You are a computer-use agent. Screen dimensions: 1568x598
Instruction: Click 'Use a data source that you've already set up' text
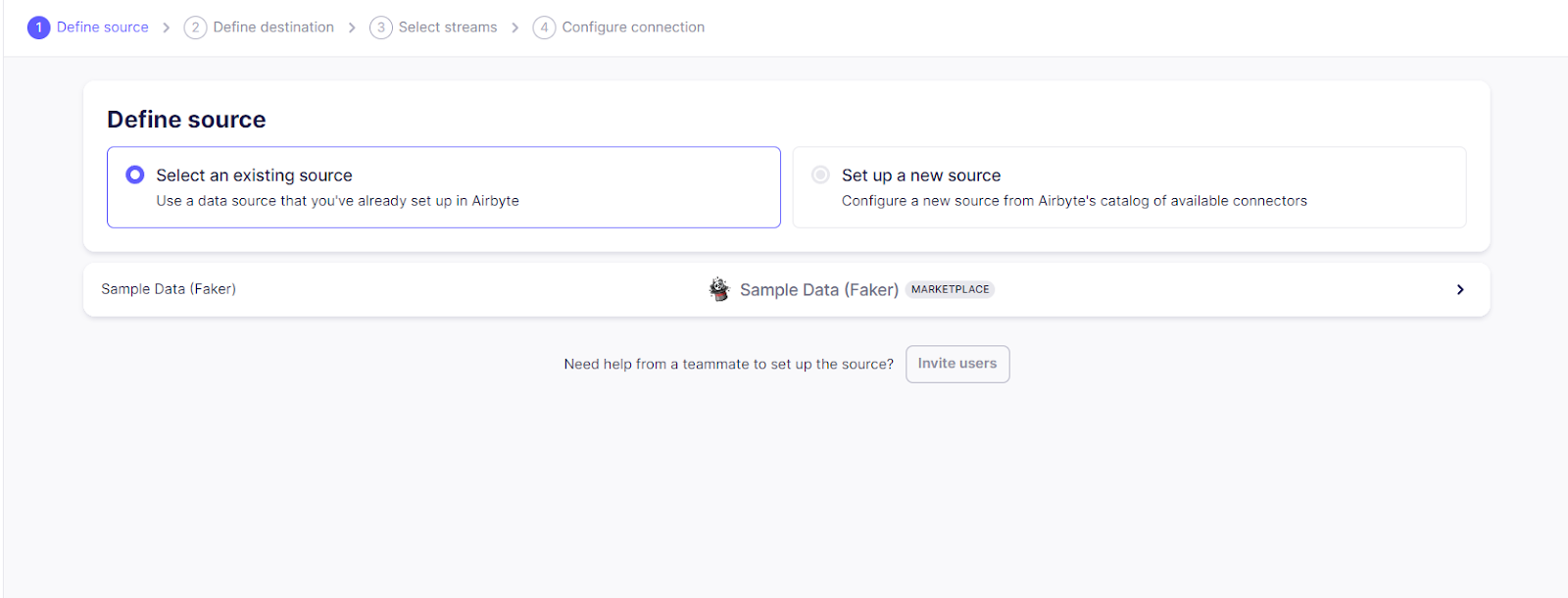click(338, 201)
